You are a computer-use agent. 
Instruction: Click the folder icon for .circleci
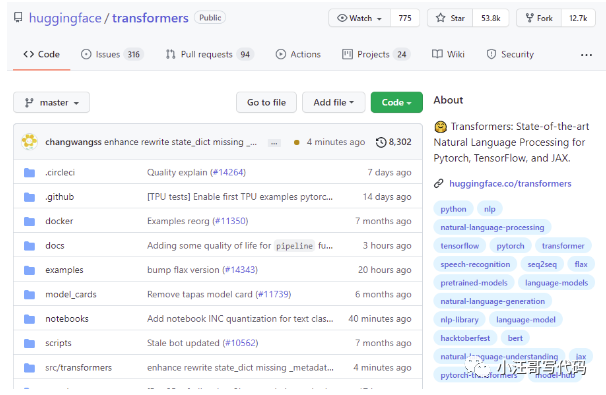tap(29, 172)
